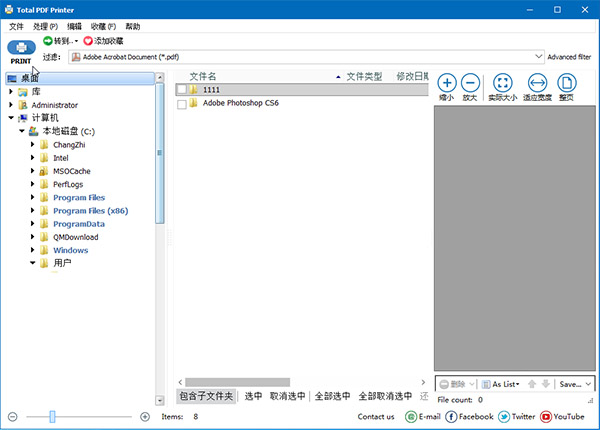This screenshot has width=600, height=430.
Task: Click the zoom in (放大) preview icon
Action: coord(470,84)
